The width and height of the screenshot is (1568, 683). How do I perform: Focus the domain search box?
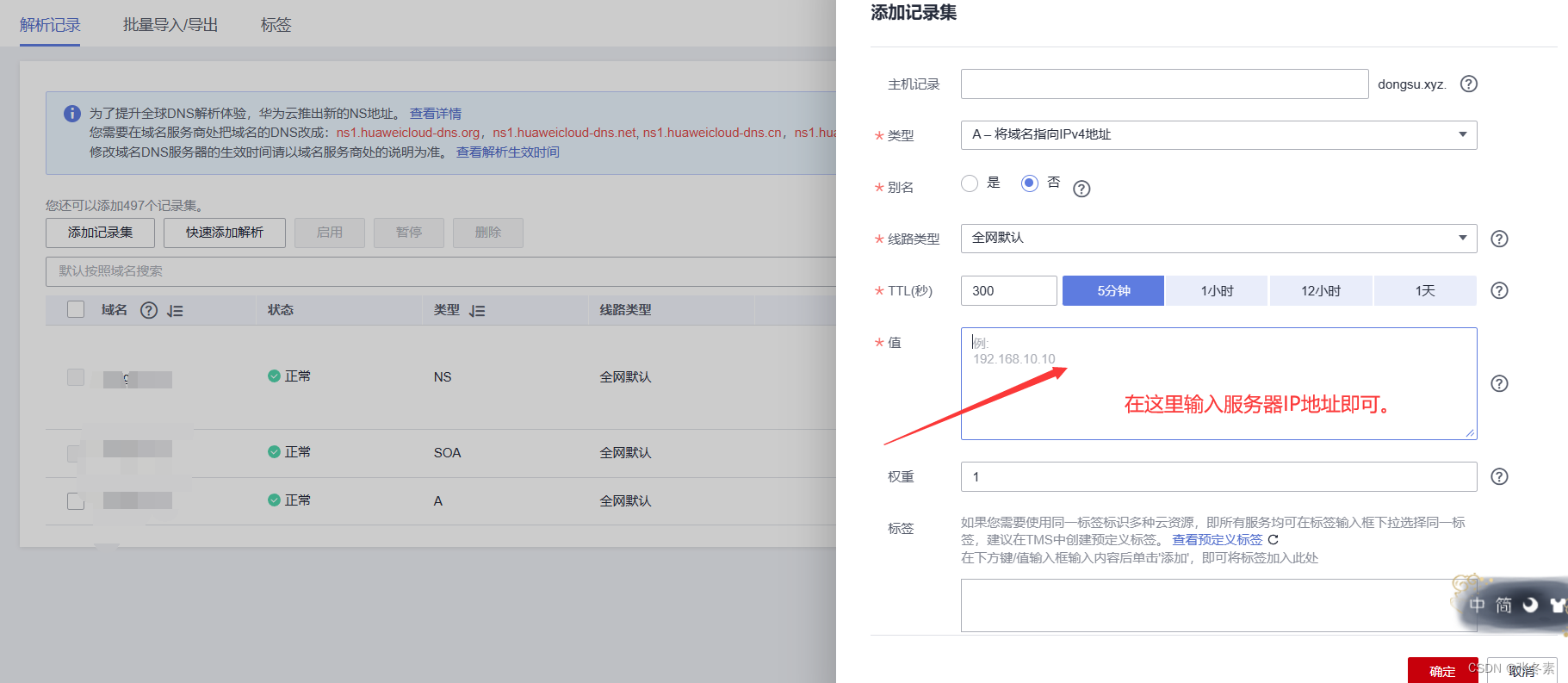click(x=441, y=271)
